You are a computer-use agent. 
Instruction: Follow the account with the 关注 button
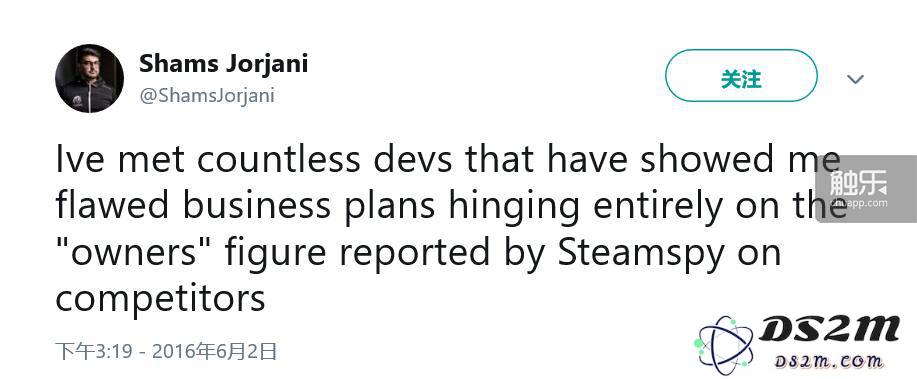pyautogui.click(x=740, y=76)
